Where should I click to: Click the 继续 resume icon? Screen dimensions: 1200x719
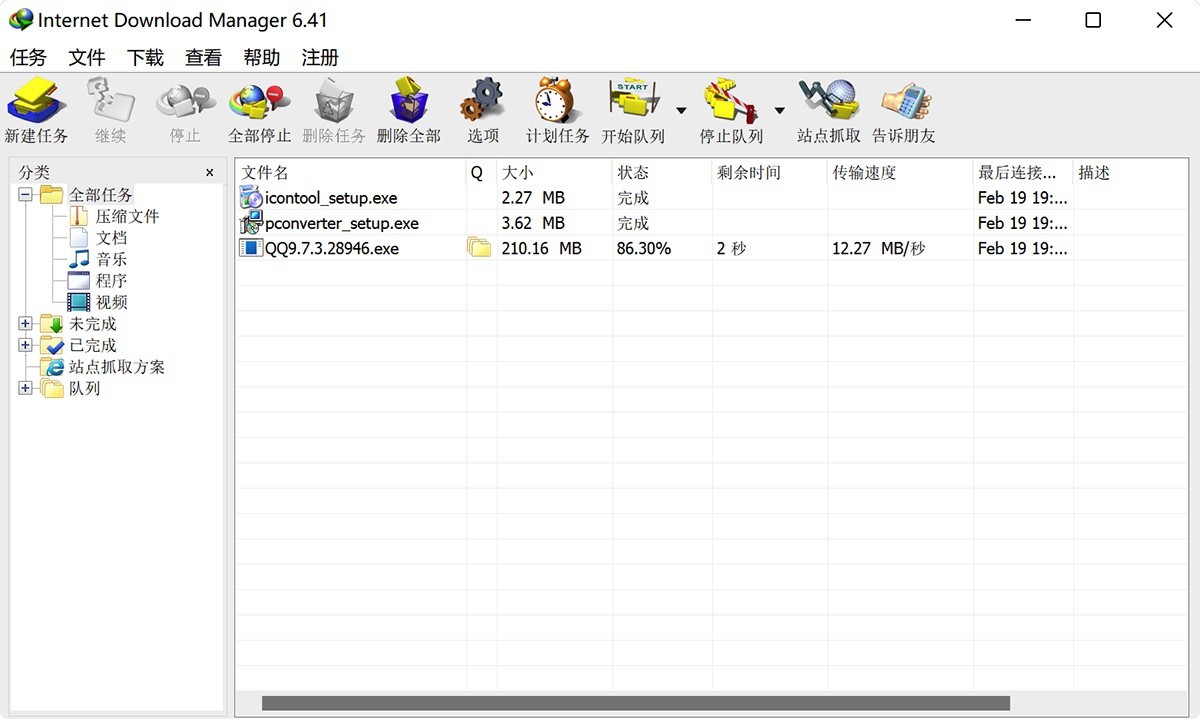110,101
